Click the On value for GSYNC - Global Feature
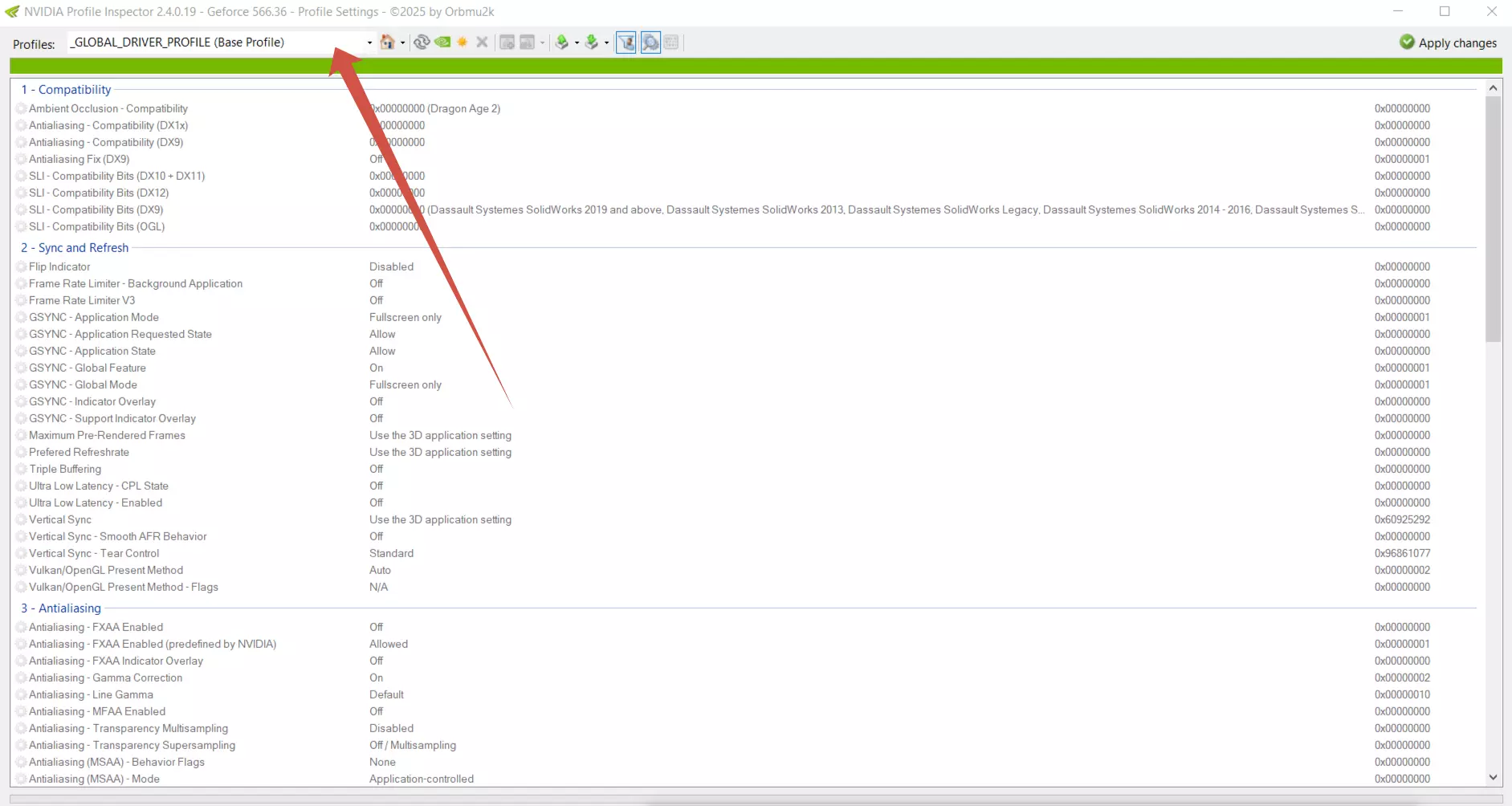The height and width of the screenshot is (806, 1512). [x=377, y=368]
